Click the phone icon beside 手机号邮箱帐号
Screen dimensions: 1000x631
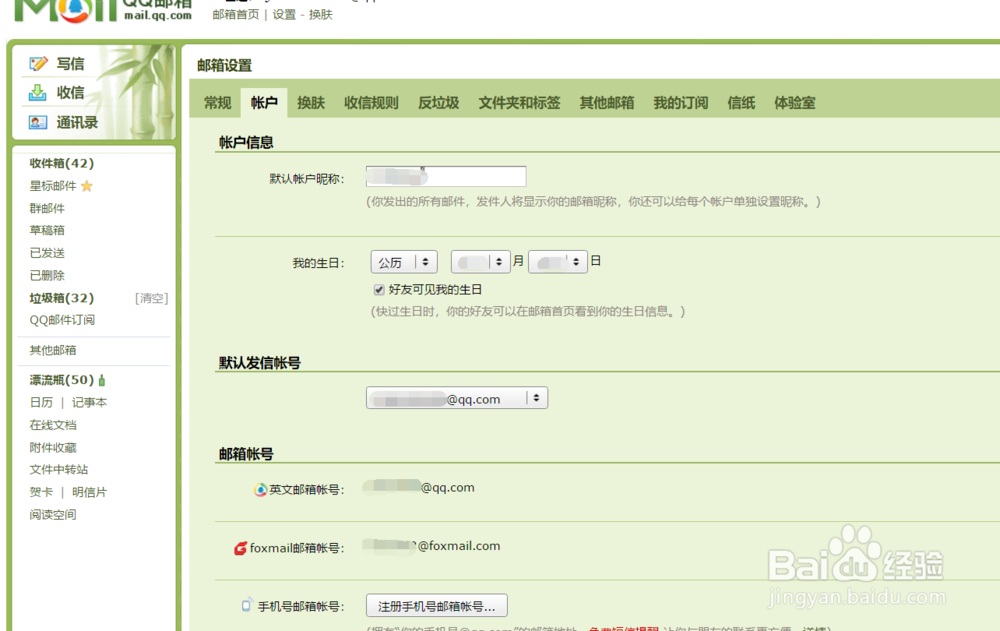pyautogui.click(x=247, y=605)
